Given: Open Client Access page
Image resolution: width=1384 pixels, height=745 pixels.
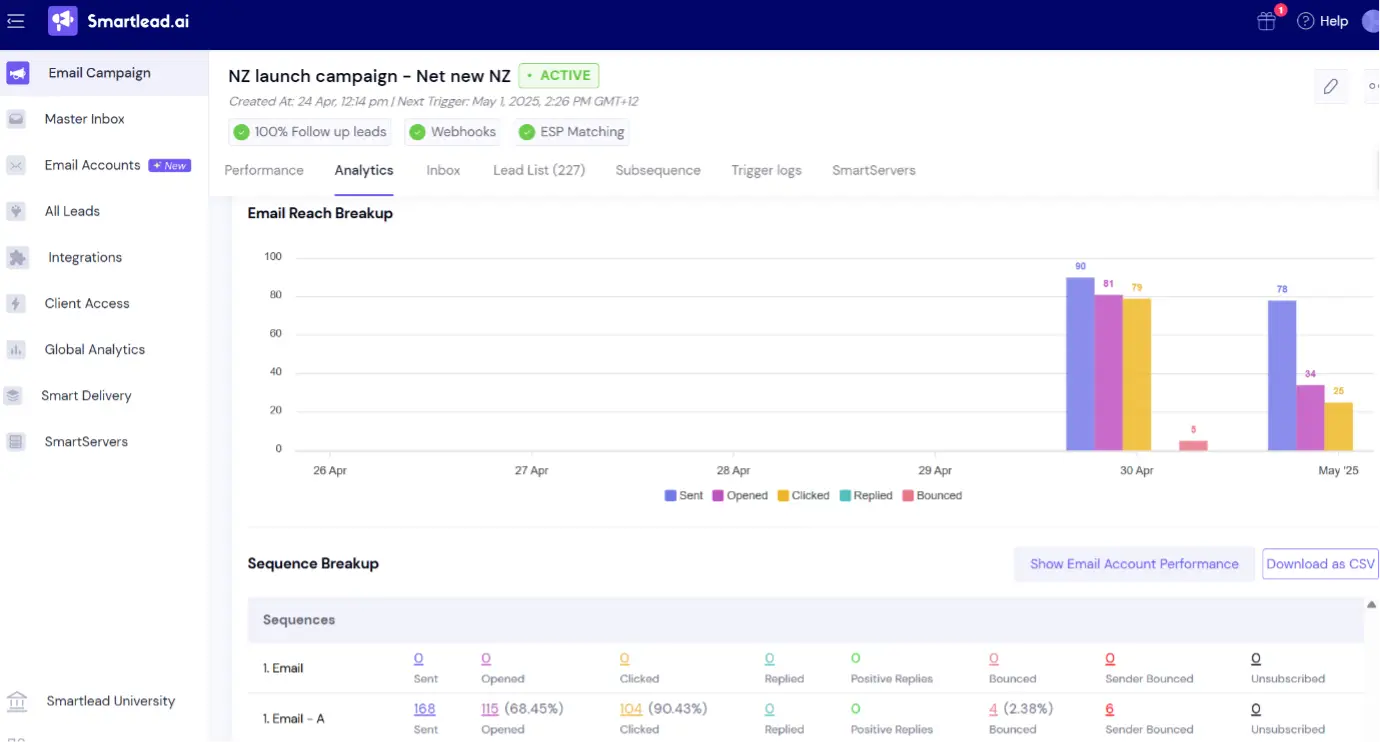Looking at the screenshot, I should [87, 303].
